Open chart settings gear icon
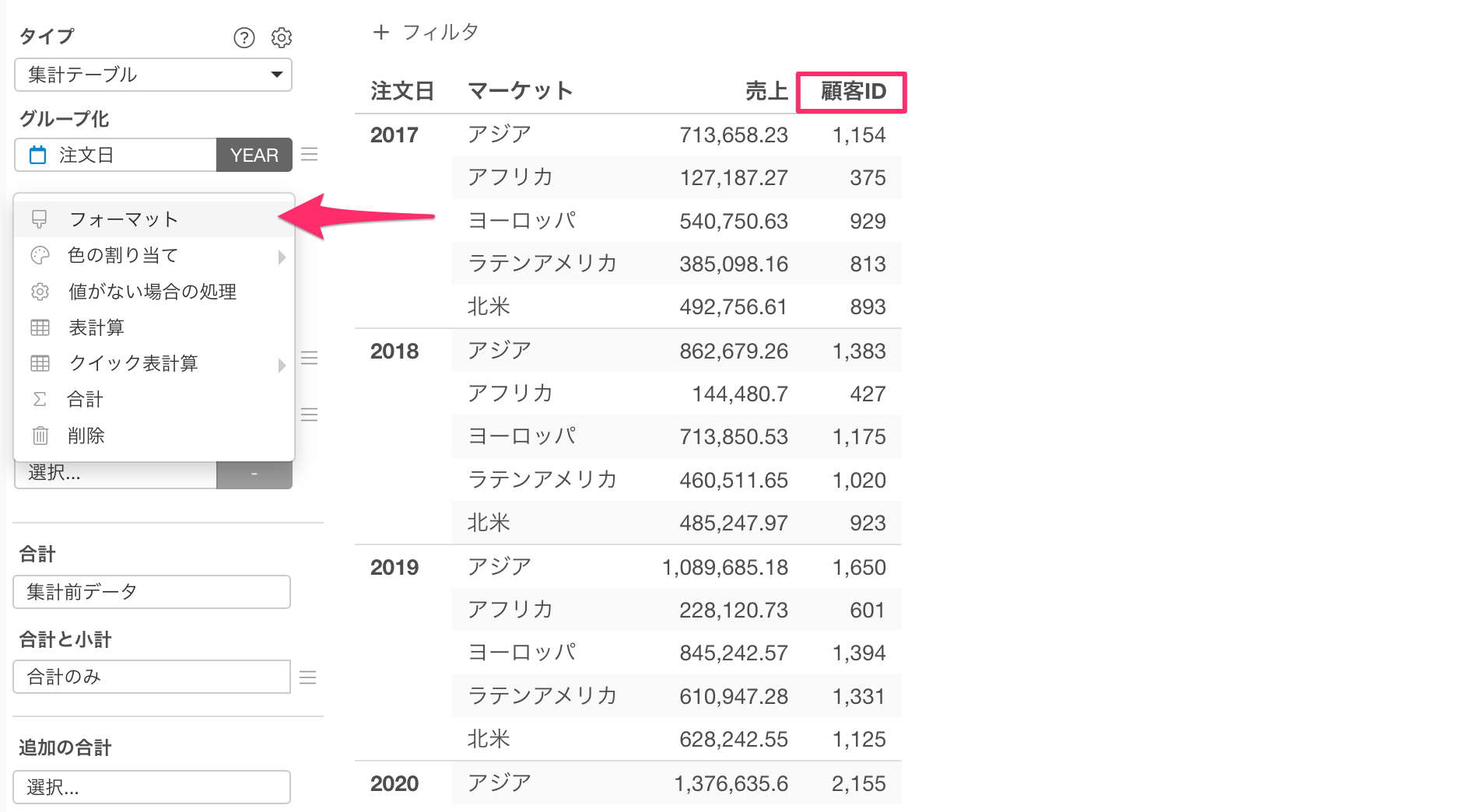This screenshot has height=812, width=1469. tap(282, 37)
